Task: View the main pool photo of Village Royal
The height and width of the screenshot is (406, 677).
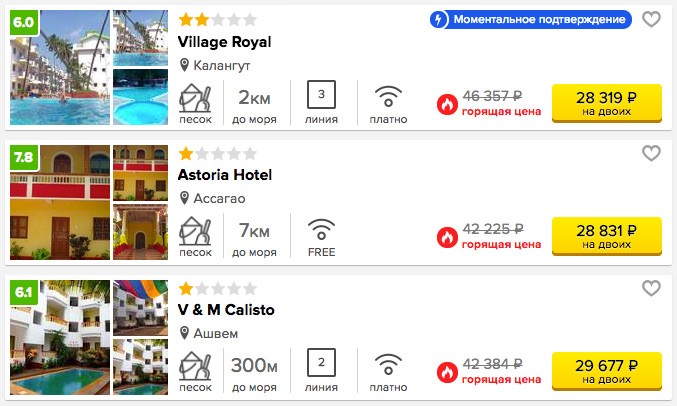Action: 60,67
